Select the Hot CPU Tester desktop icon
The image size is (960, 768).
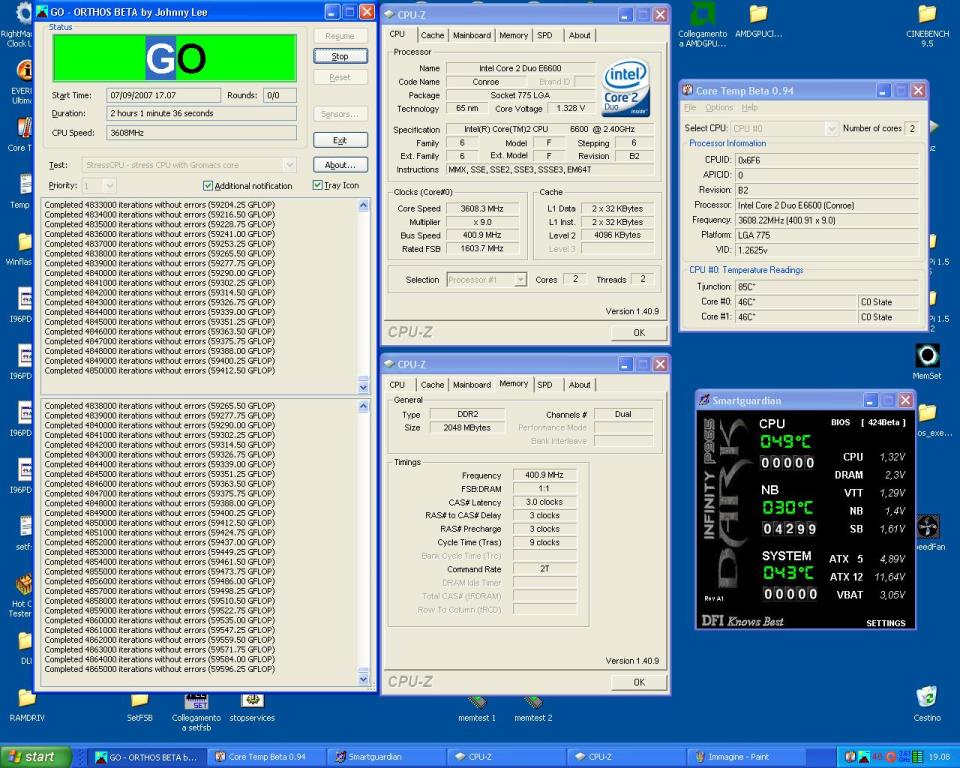click(21, 595)
